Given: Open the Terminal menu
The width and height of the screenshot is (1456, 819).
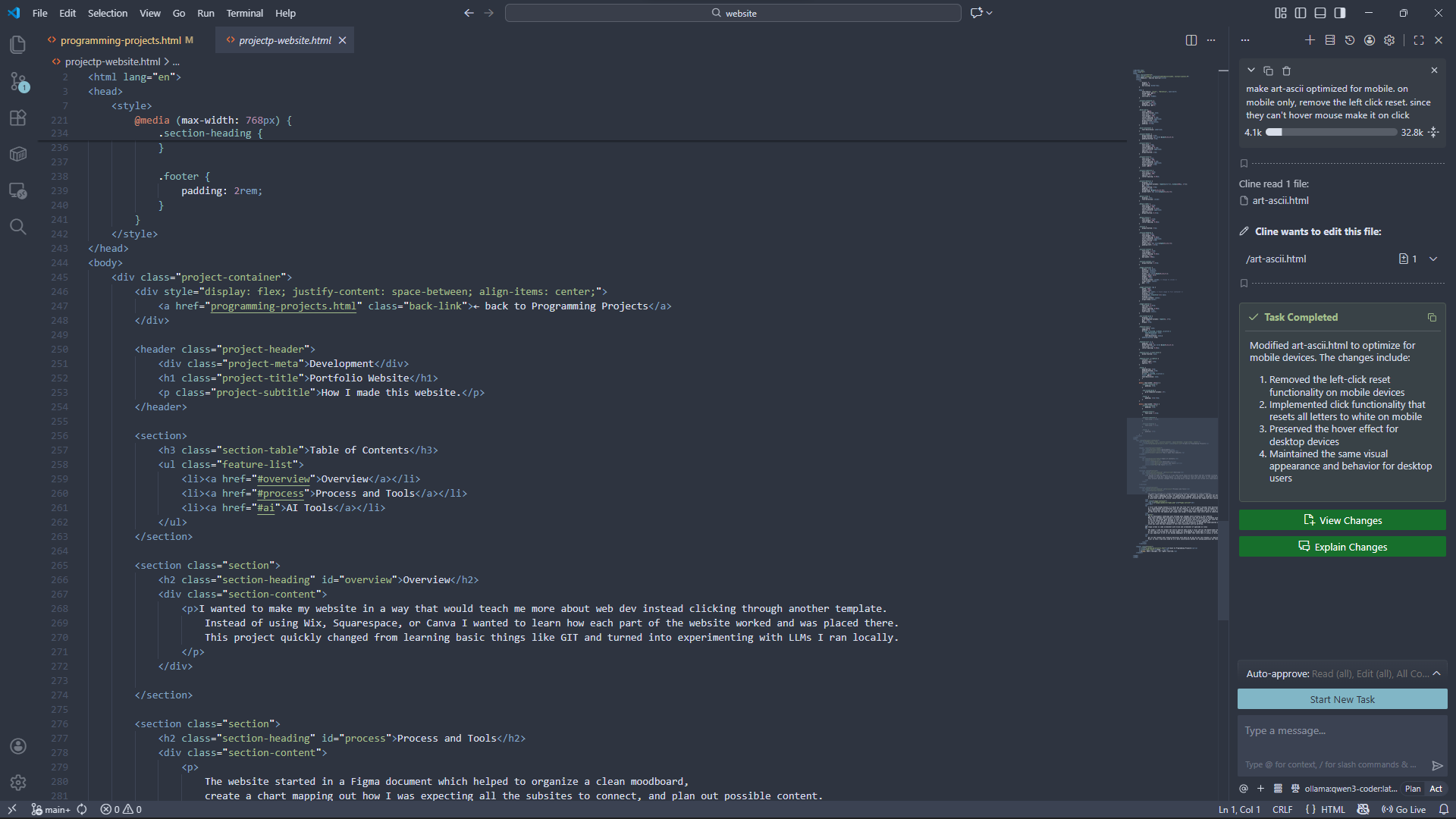Looking at the screenshot, I should (x=244, y=13).
